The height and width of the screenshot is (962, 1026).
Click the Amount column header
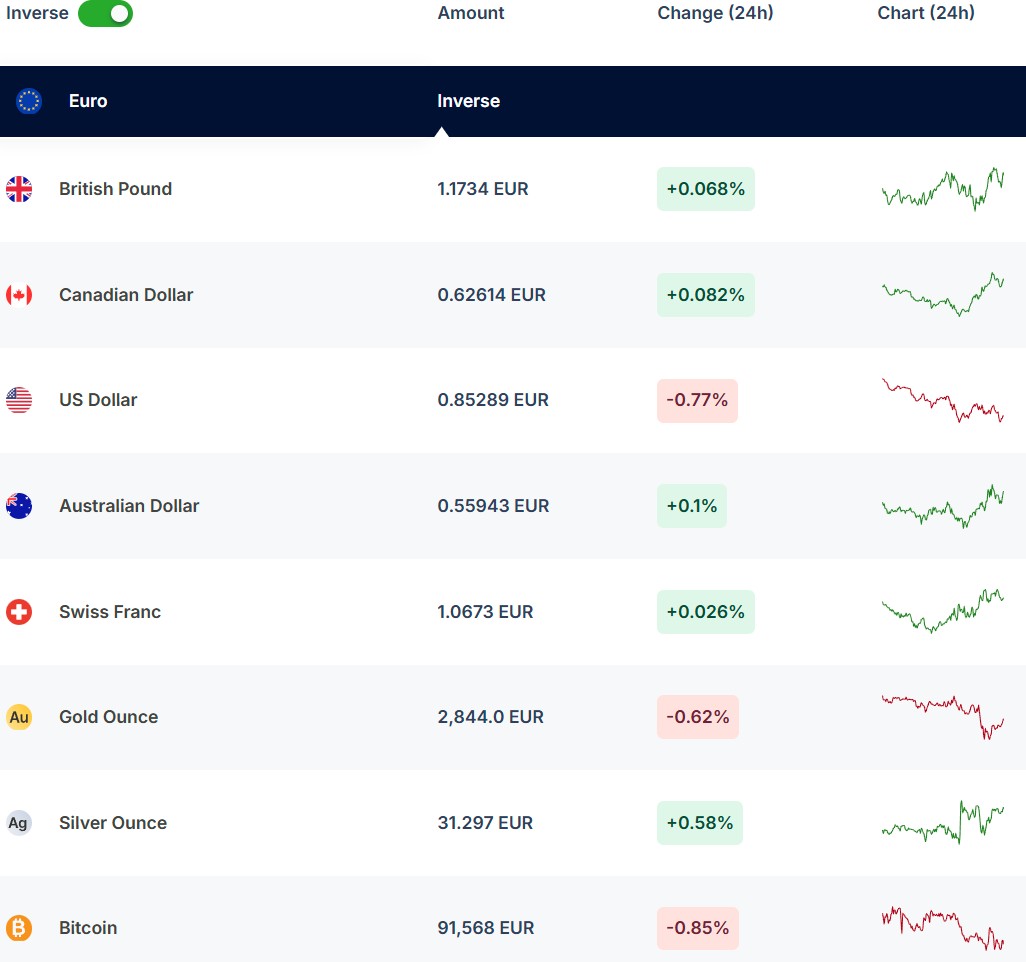pyautogui.click(x=471, y=13)
